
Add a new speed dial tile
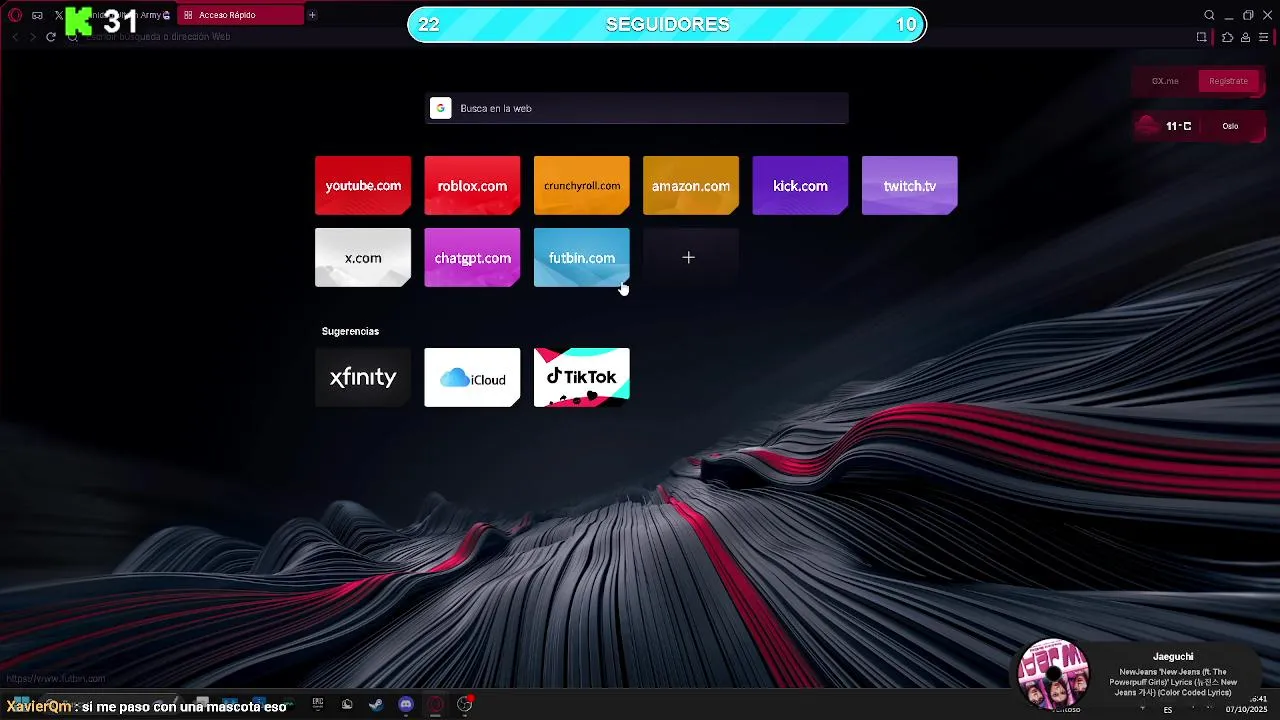[x=691, y=257]
